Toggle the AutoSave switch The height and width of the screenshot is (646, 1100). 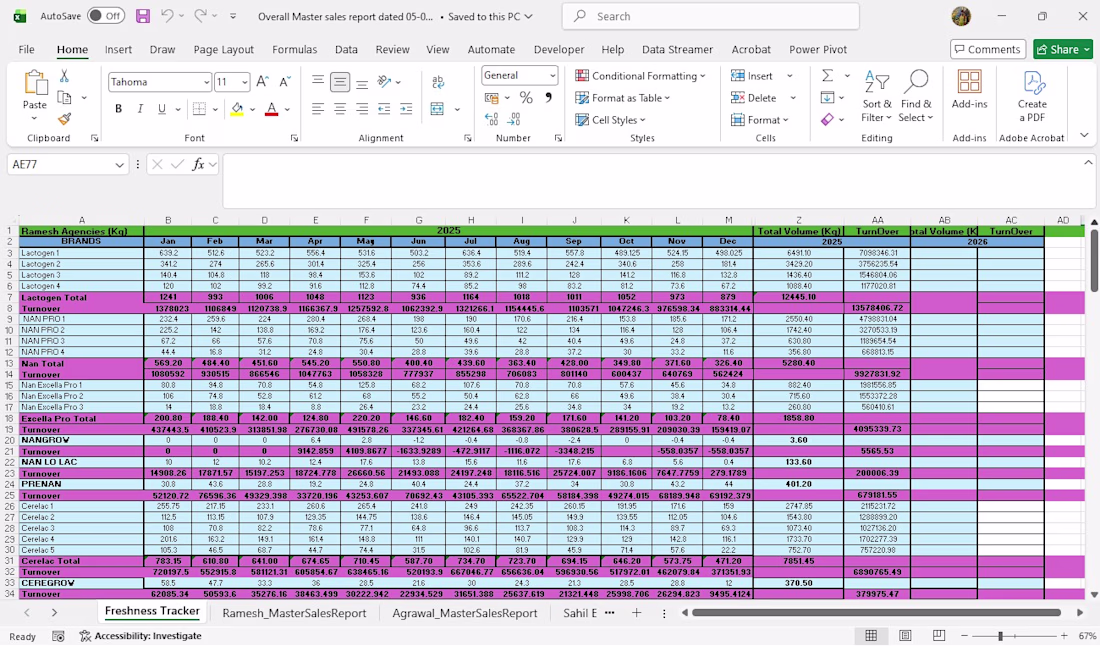pyautogui.click(x=106, y=16)
